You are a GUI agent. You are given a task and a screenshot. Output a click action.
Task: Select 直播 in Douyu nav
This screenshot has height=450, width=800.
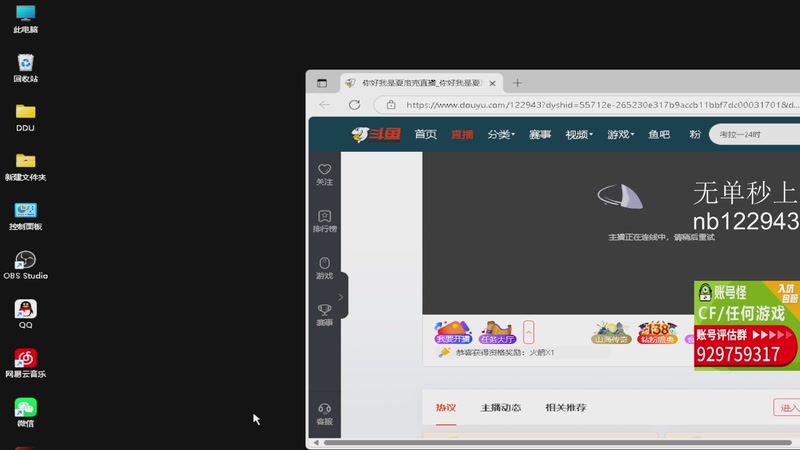point(462,134)
